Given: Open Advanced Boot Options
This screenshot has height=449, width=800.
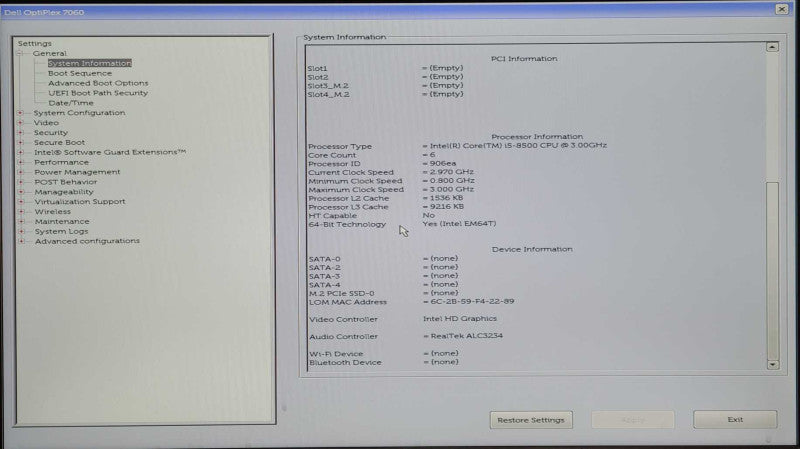Looking at the screenshot, I should [x=98, y=83].
